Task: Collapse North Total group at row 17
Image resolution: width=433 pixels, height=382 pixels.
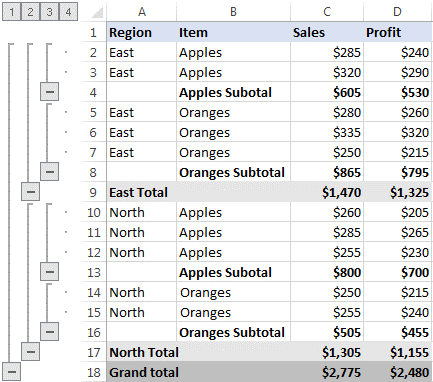Action: (30, 352)
